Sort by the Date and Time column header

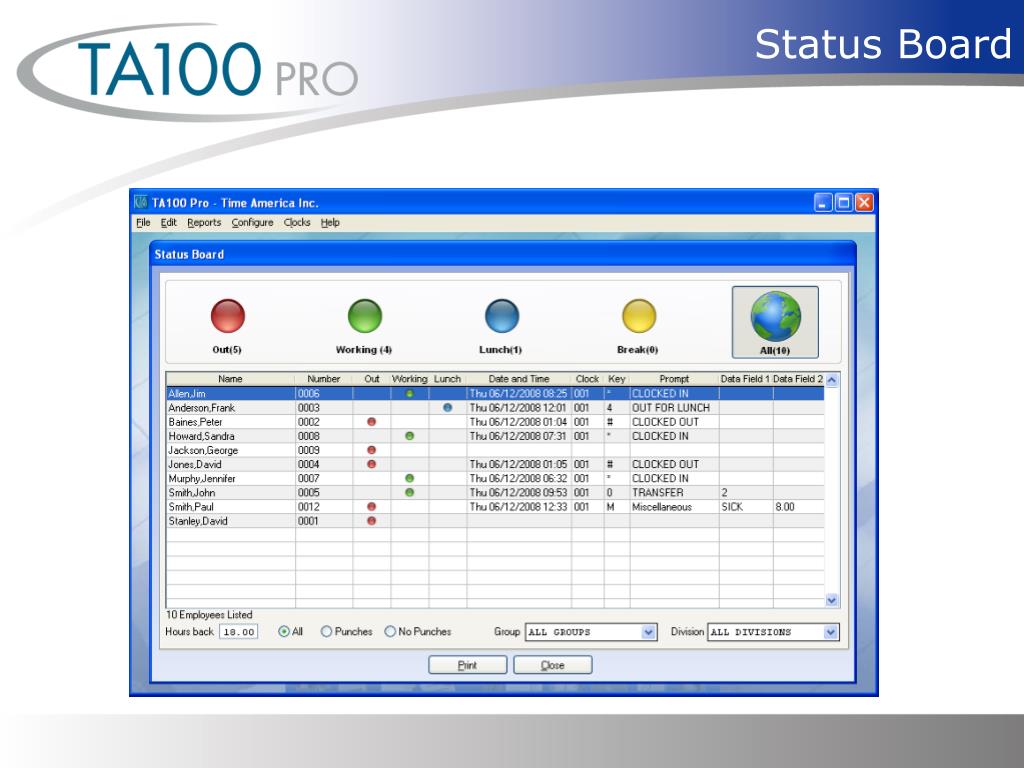519,379
